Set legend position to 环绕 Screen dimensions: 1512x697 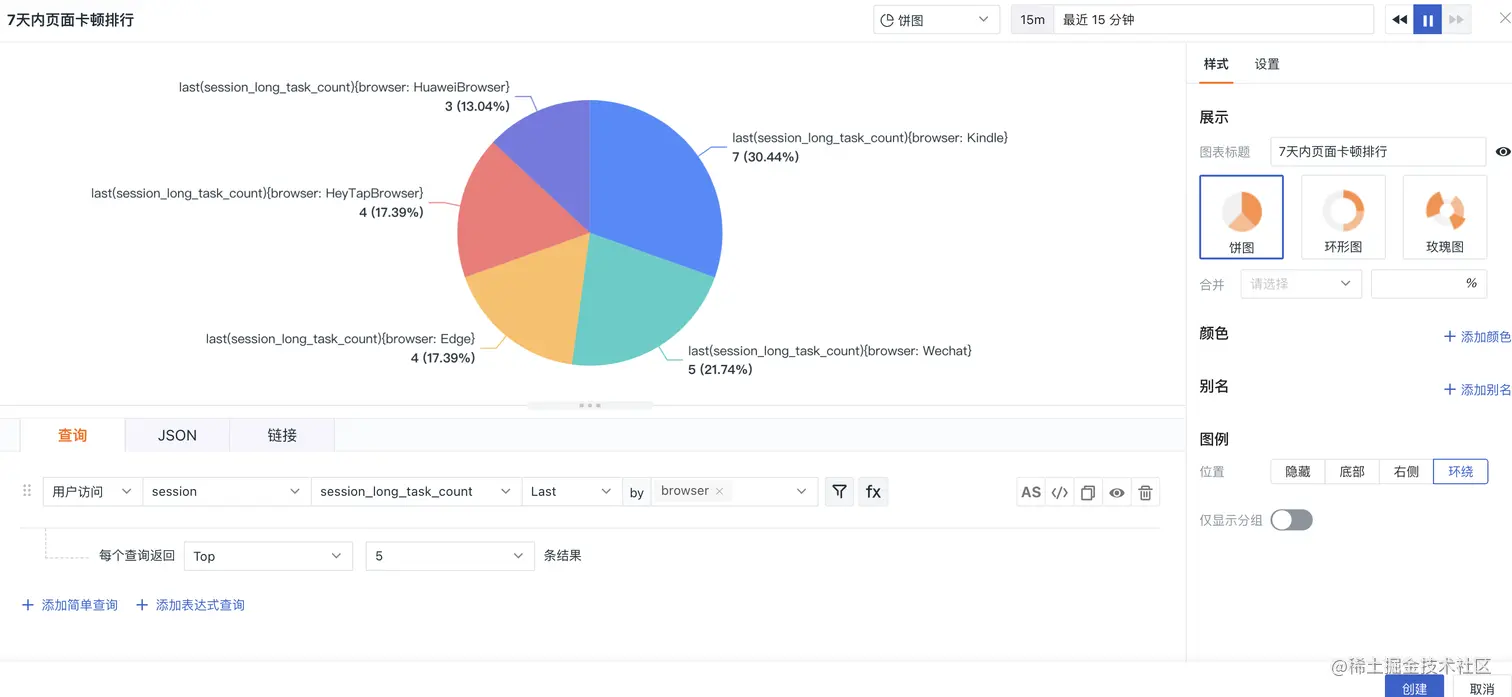(1461, 471)
